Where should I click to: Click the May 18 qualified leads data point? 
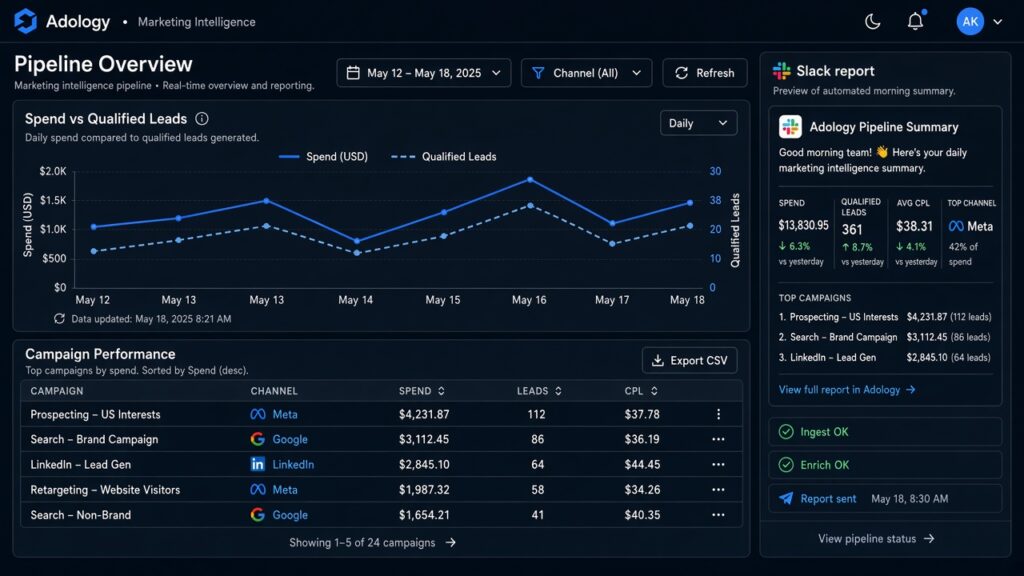point(690,226)
